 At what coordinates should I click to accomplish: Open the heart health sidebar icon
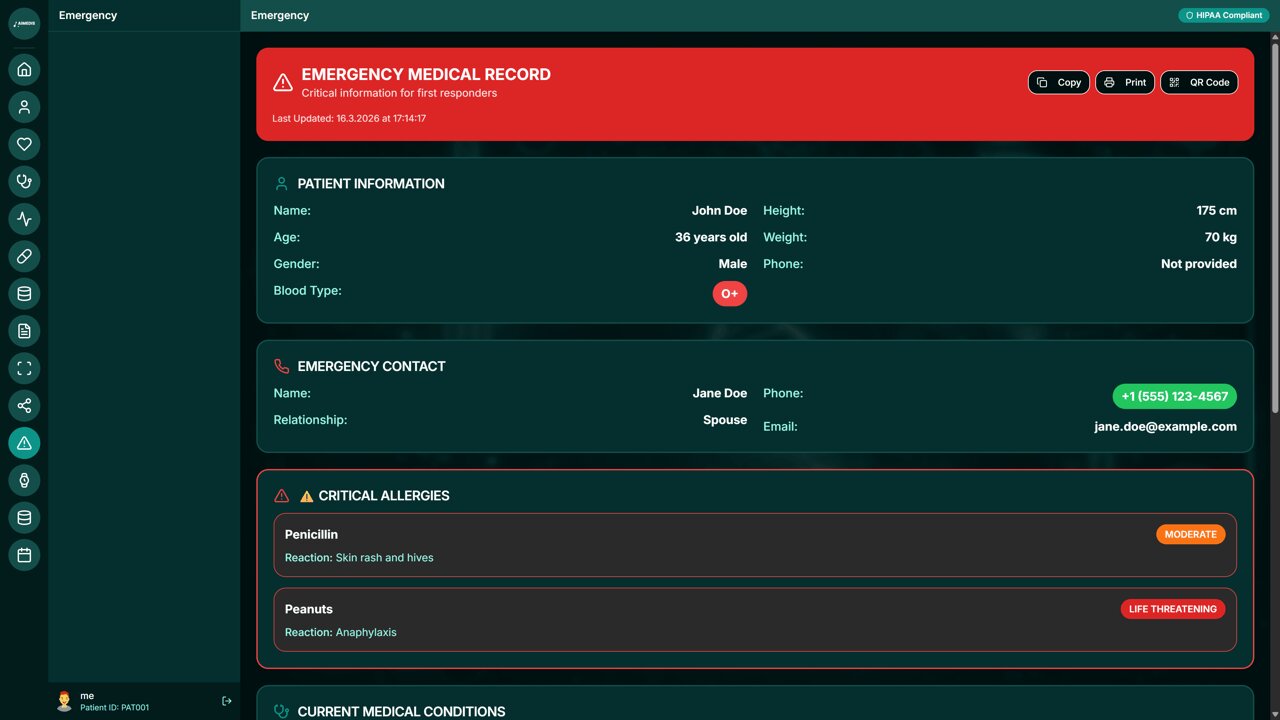(x=24, y=144)
